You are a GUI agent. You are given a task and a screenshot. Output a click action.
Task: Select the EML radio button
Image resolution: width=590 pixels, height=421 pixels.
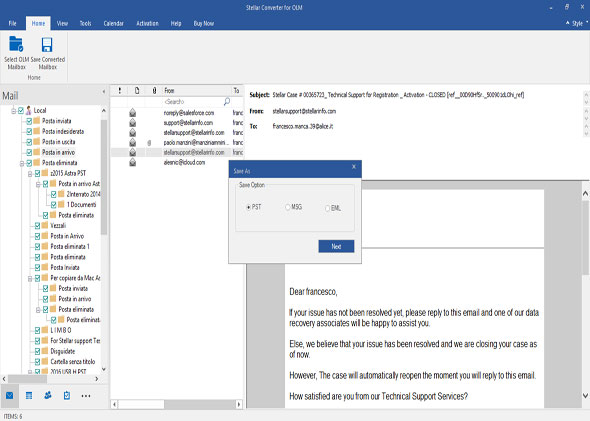327,208
